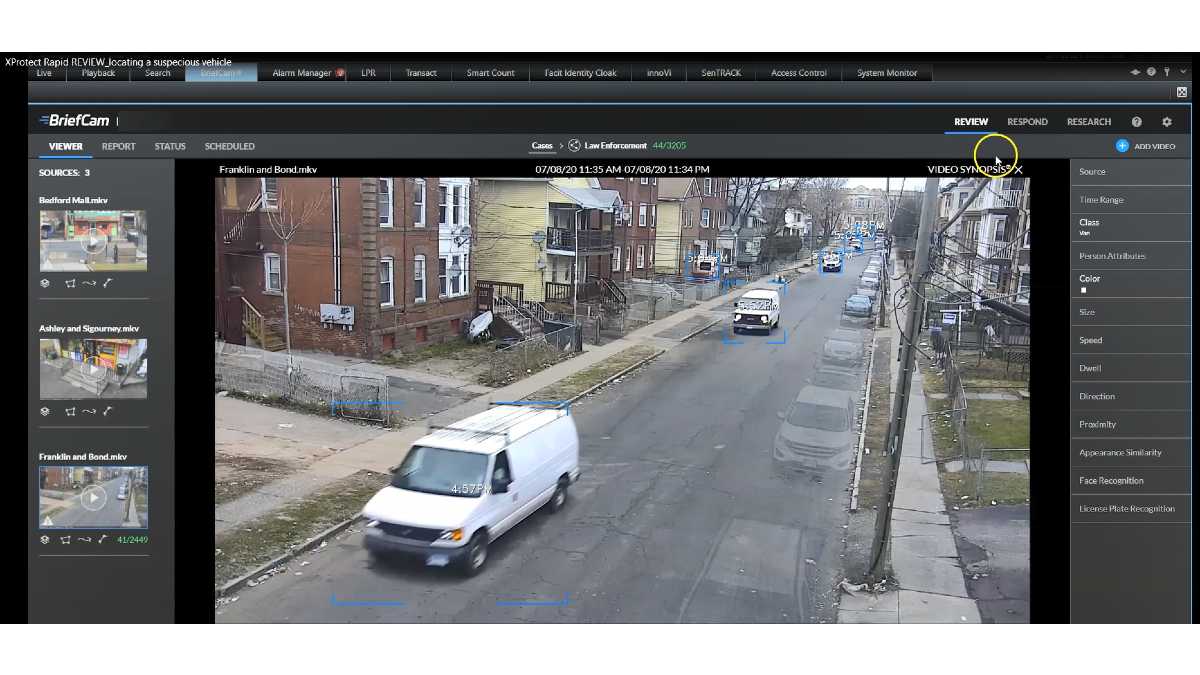Screen dimensions: 1200x675
Task: Click the Alarm Manager red alert badge
Action: (340, 73)
